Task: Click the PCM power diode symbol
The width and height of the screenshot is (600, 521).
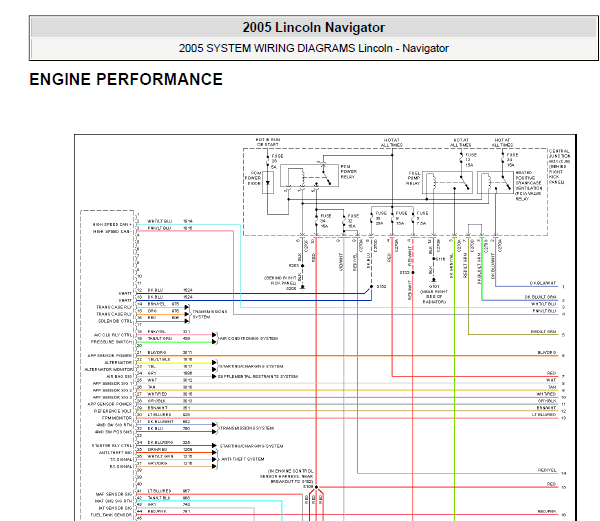Action: (267, 182)
